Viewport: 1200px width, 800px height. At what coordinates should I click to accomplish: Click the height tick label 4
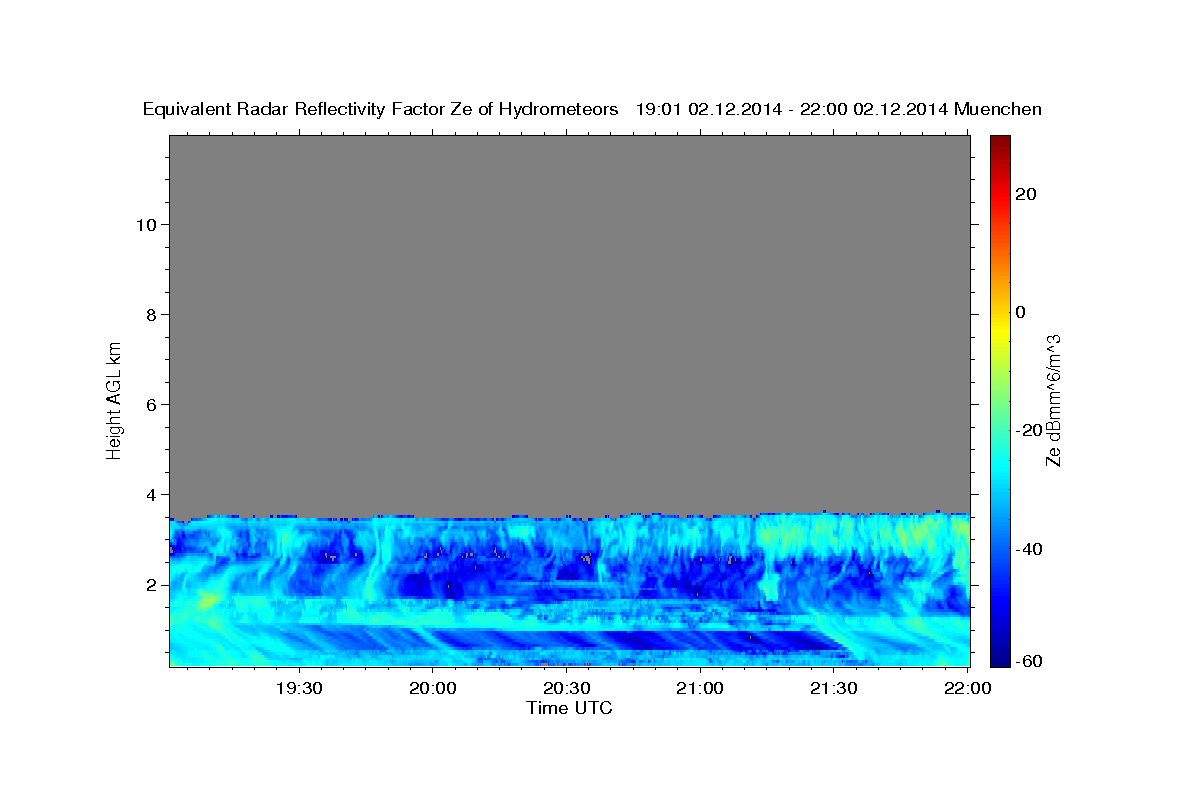click(152, 494)
